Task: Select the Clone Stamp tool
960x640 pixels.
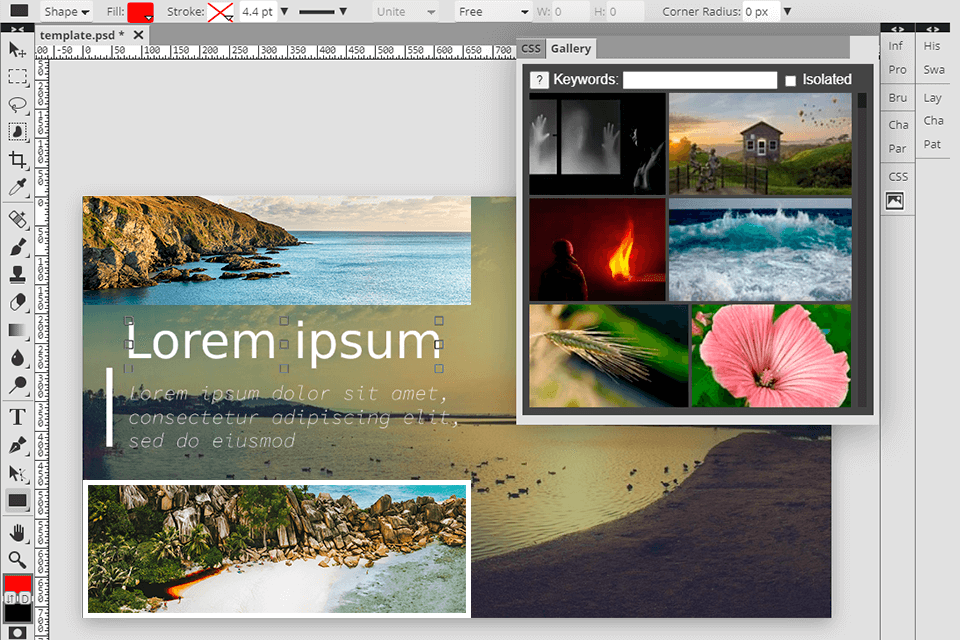Action: pos(17,274)
